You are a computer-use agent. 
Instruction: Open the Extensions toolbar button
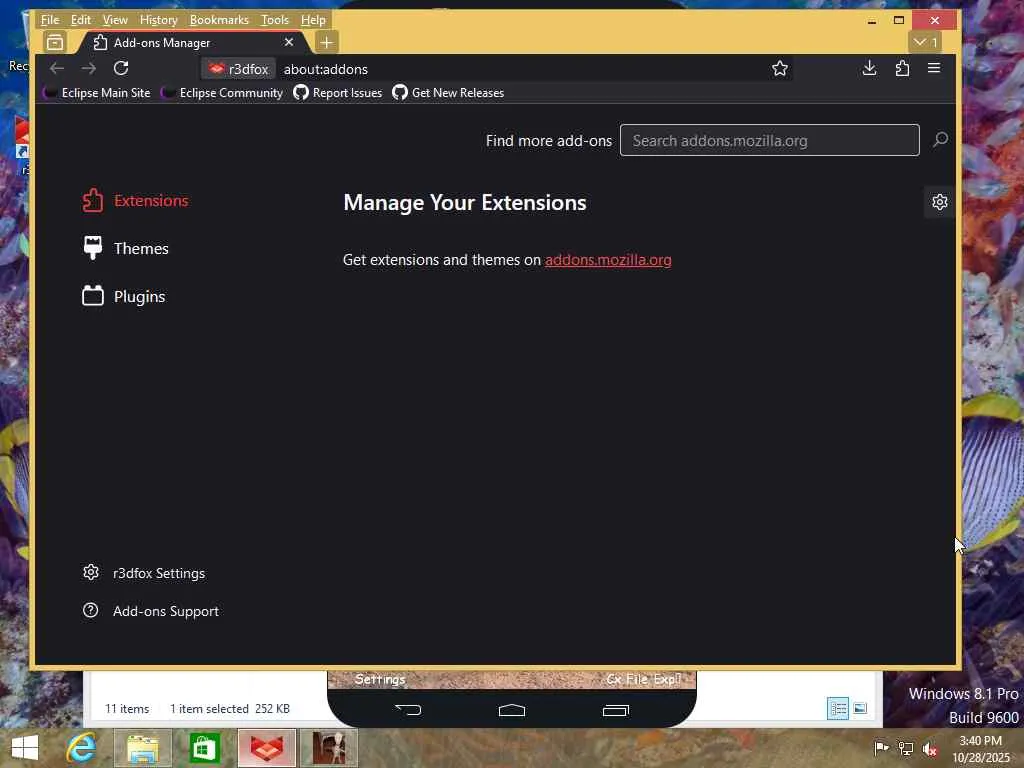(x=902, y=69)
